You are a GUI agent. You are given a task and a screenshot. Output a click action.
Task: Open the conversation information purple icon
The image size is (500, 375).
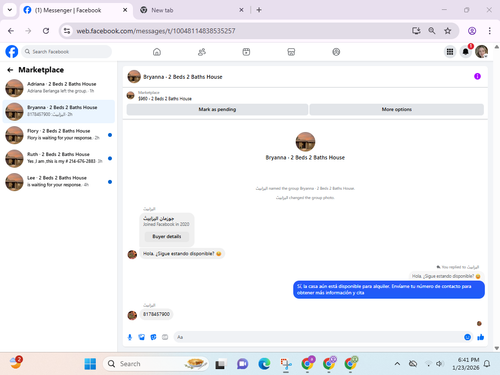click(x=477, y=76)
